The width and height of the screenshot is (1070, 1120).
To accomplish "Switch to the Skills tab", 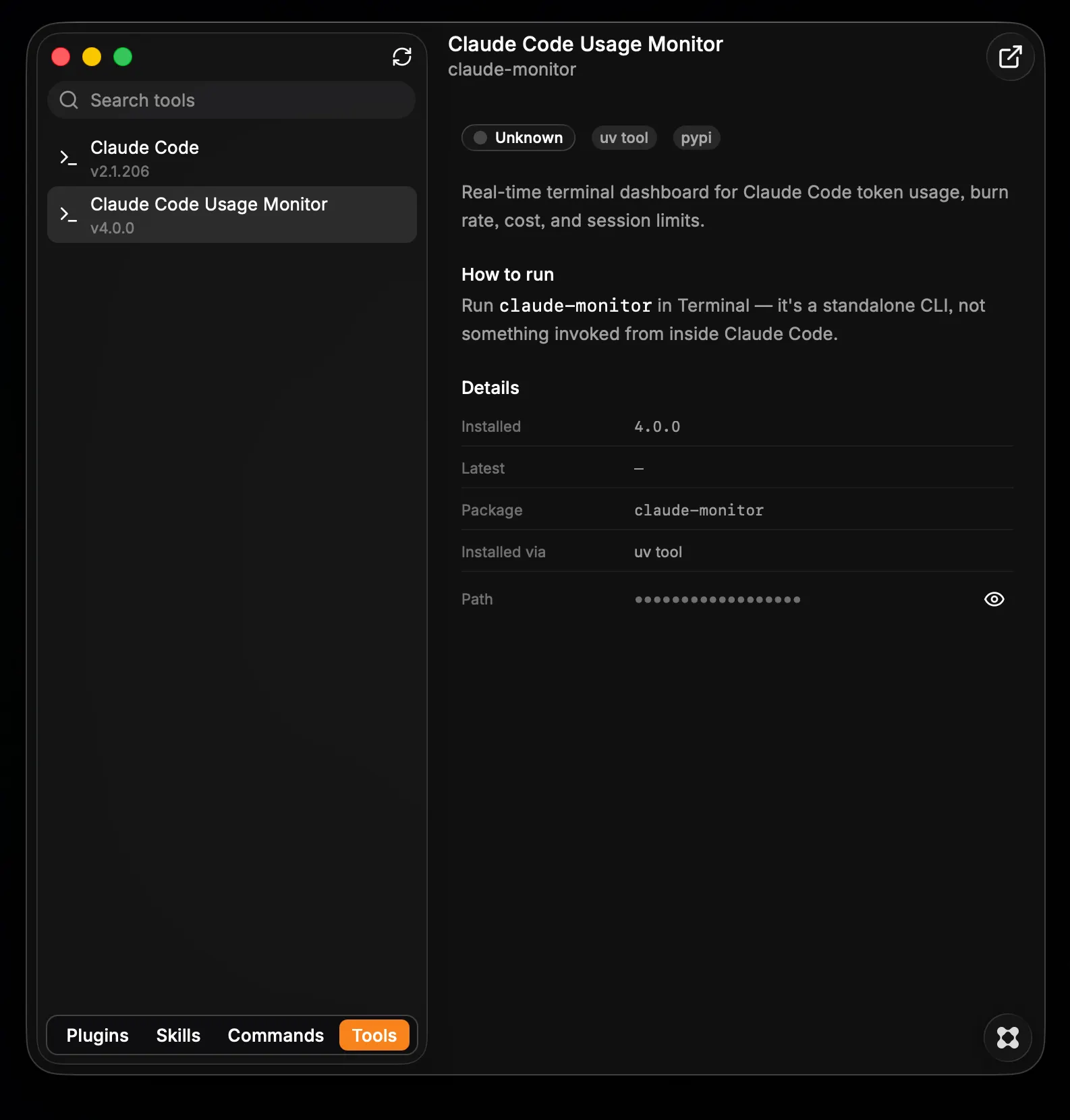I will 178,1035.
